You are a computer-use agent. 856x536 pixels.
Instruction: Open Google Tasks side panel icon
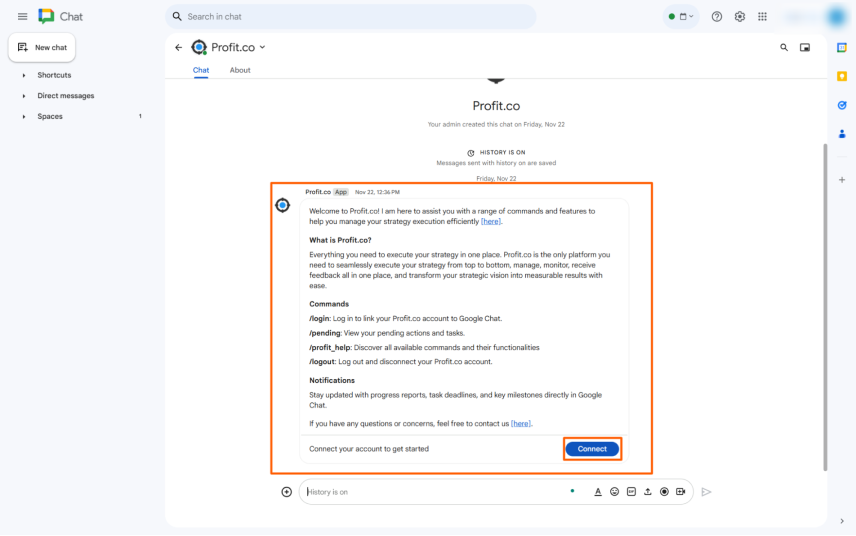[x=842, y=105]
